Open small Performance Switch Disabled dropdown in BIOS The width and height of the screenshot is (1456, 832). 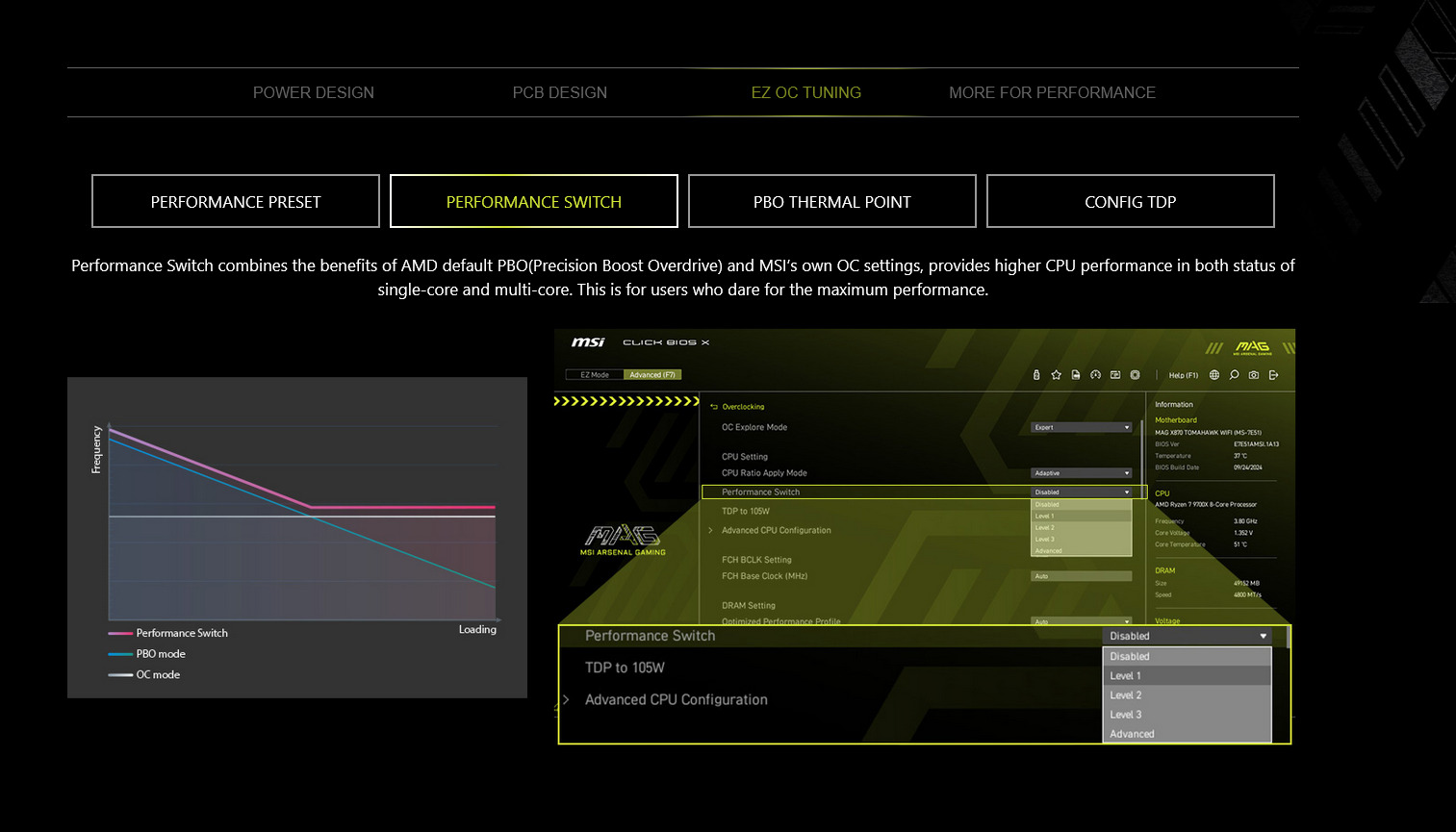(1082, 492)
